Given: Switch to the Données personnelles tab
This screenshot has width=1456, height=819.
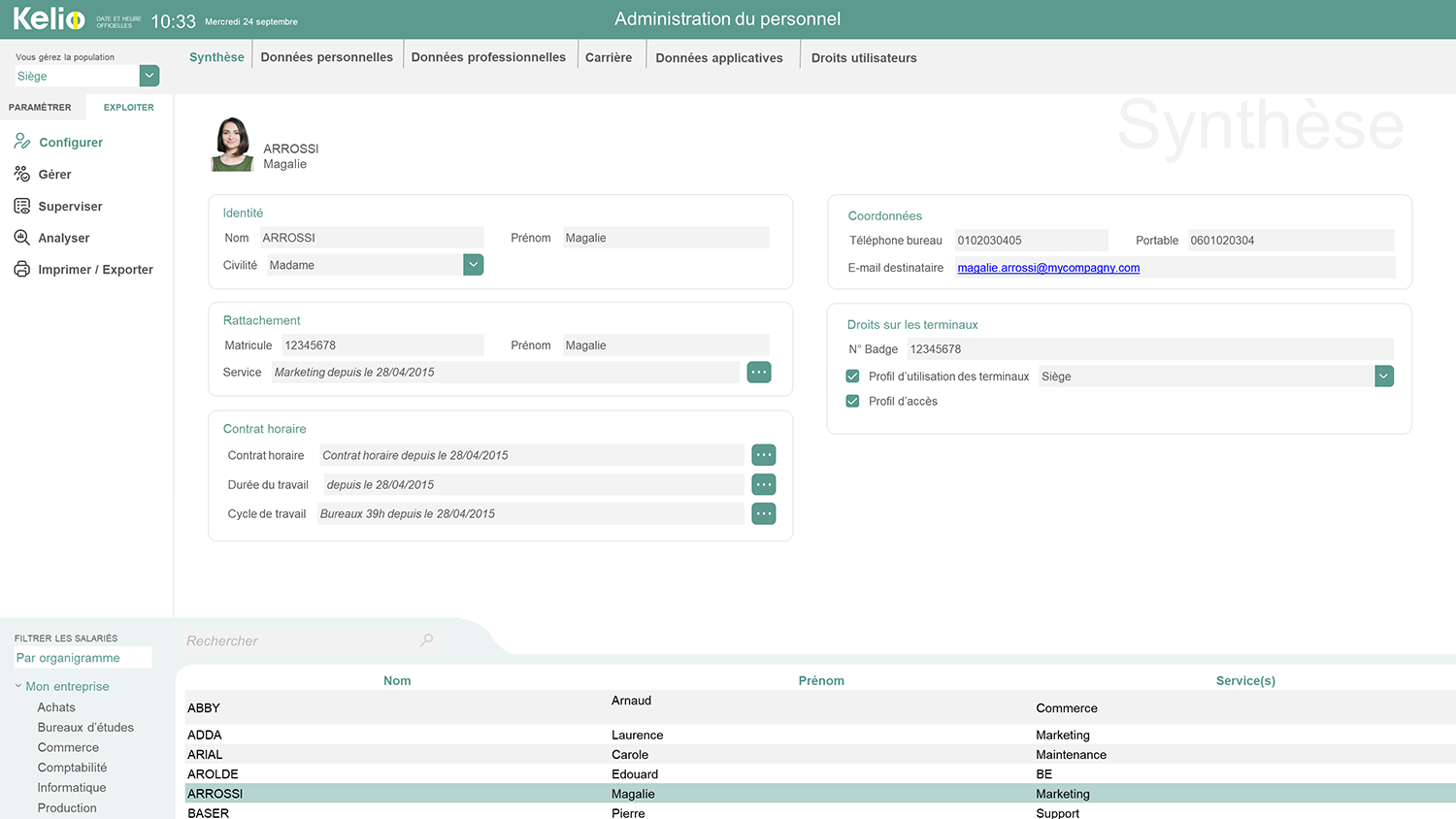Looking at the screenshot, I should tap(327, 56).
